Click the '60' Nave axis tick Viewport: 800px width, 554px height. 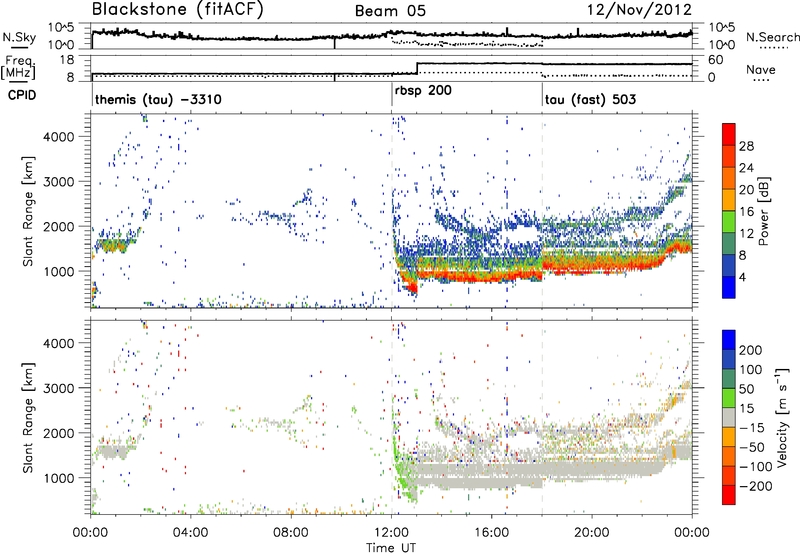coord(716,60)
